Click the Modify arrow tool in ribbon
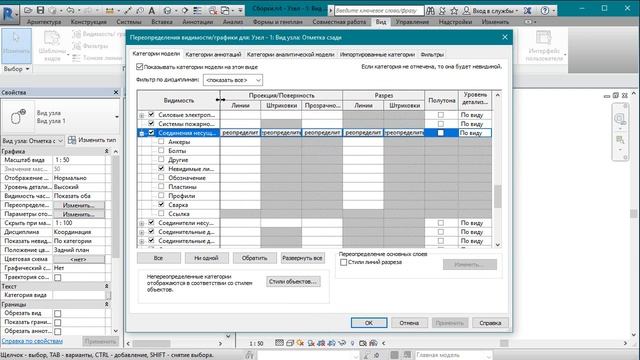 pyautogui.click(x=16, y=45)
